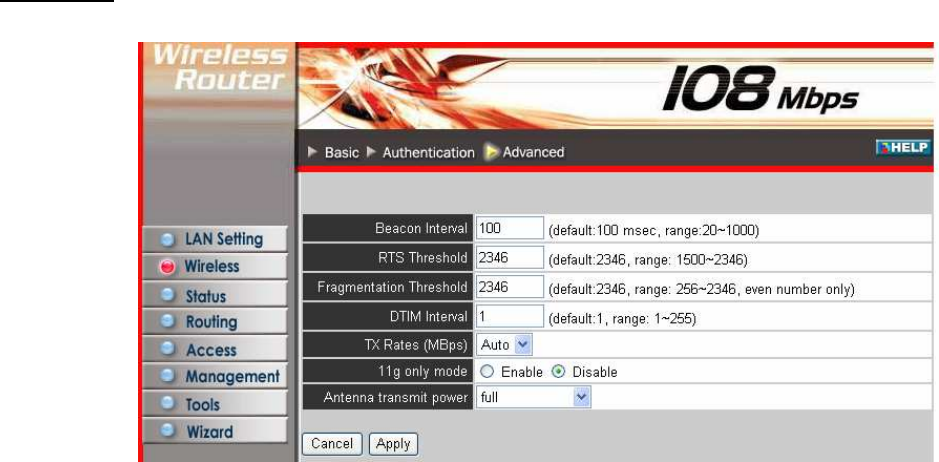Click the blue bullet next to Routing
The width and height of the screenshot is (939, 462).
coord(168,322)
